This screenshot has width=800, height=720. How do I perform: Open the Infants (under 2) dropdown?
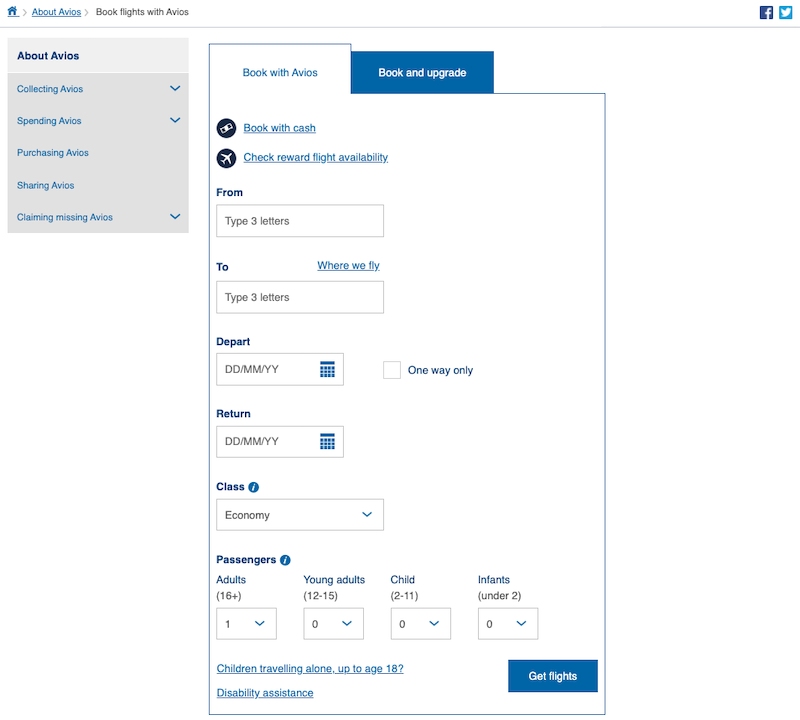click(508, 624)
